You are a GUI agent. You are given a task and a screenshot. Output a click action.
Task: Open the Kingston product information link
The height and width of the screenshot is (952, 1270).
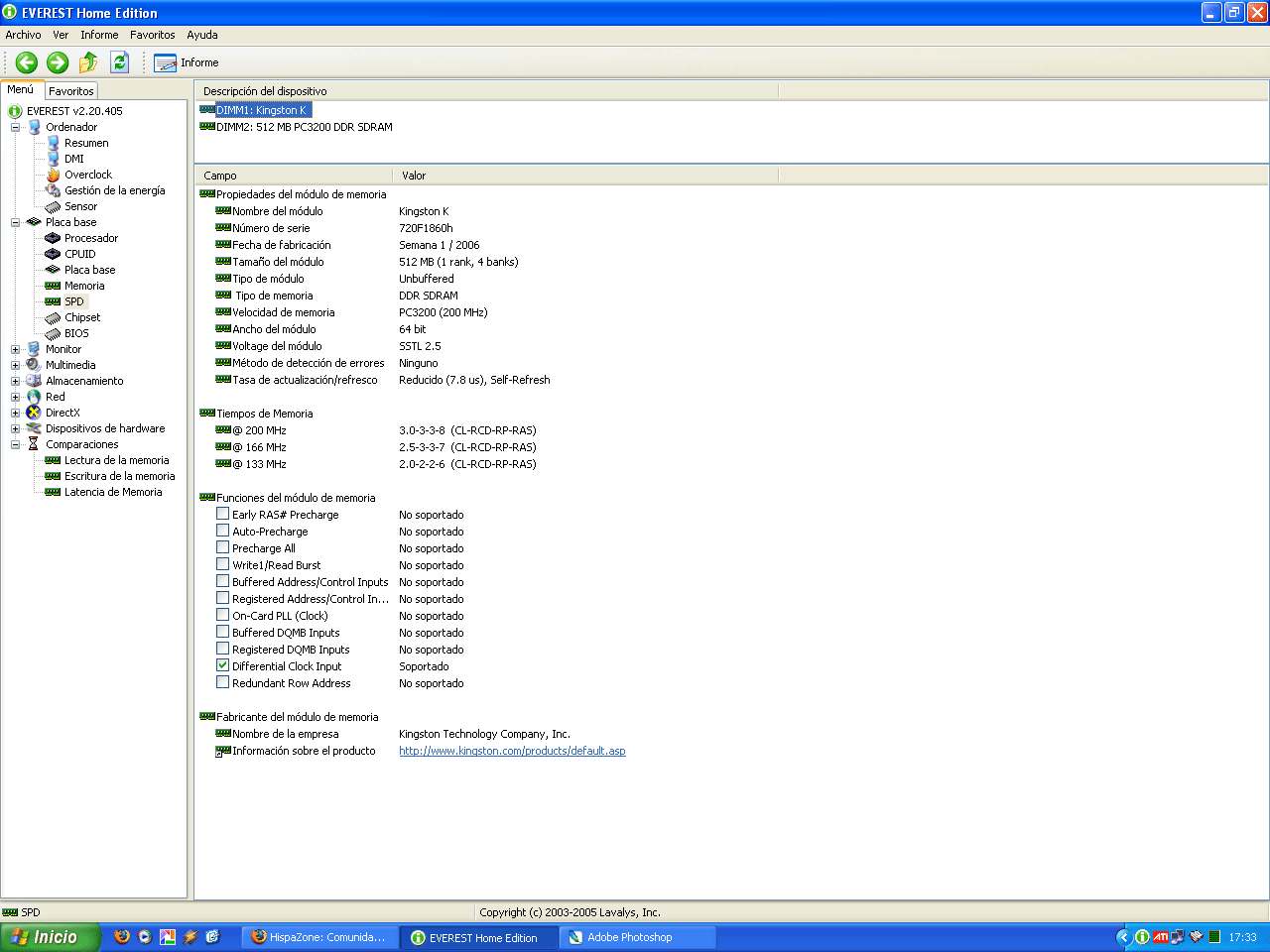[512, 751]
